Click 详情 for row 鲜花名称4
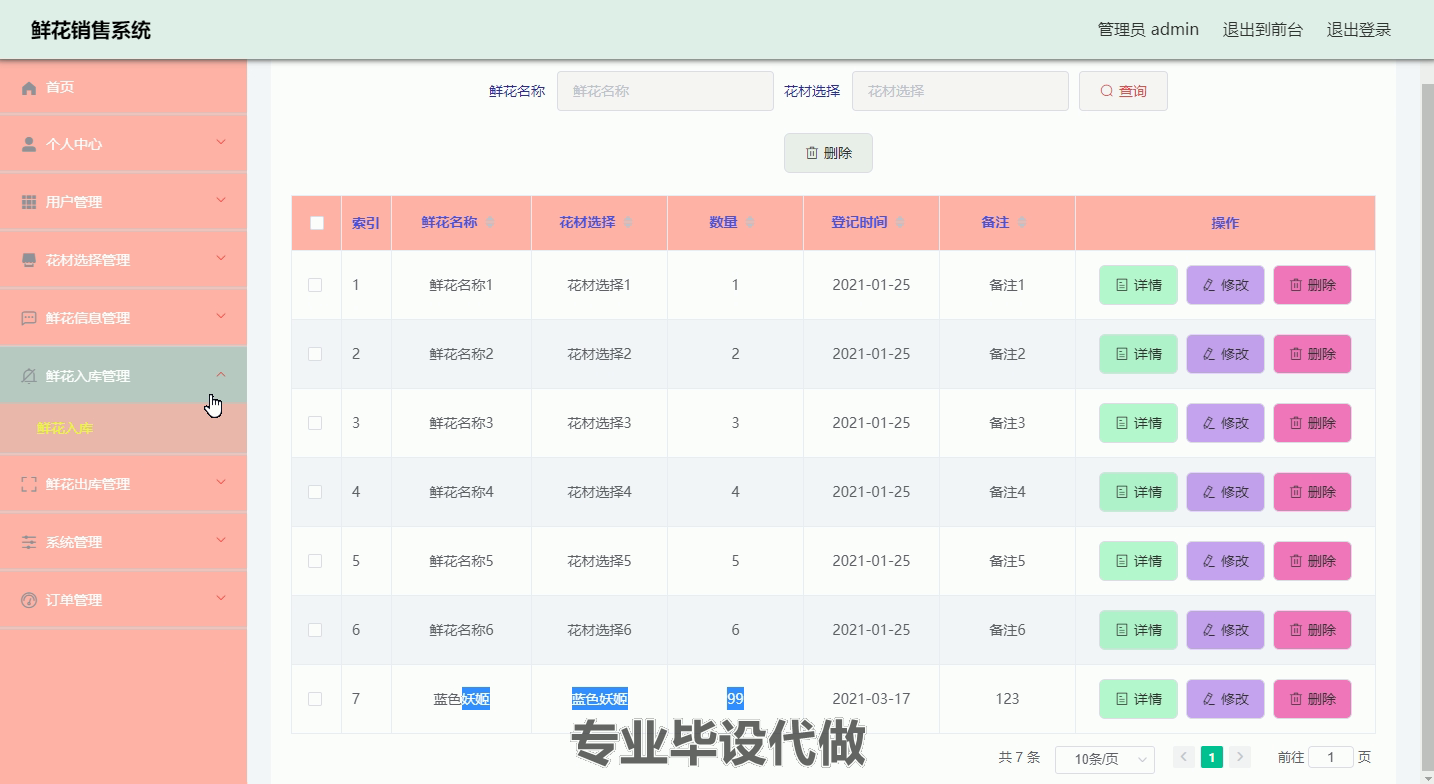Screen dimensions: 1434x784 [1138, 492]
